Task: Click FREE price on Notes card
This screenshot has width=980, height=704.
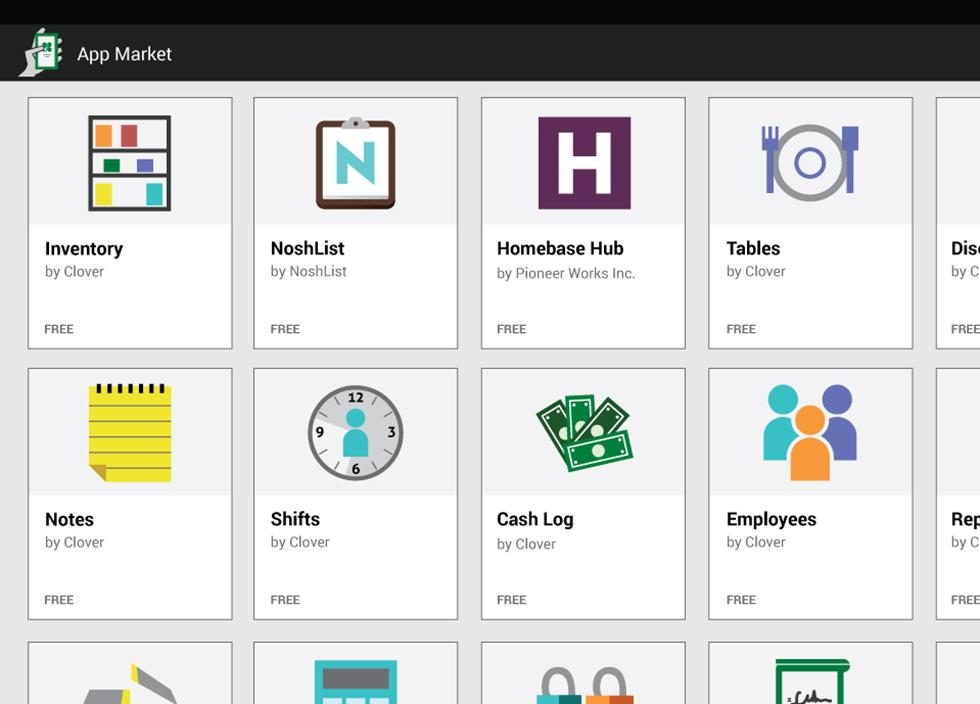Action: 59,600
